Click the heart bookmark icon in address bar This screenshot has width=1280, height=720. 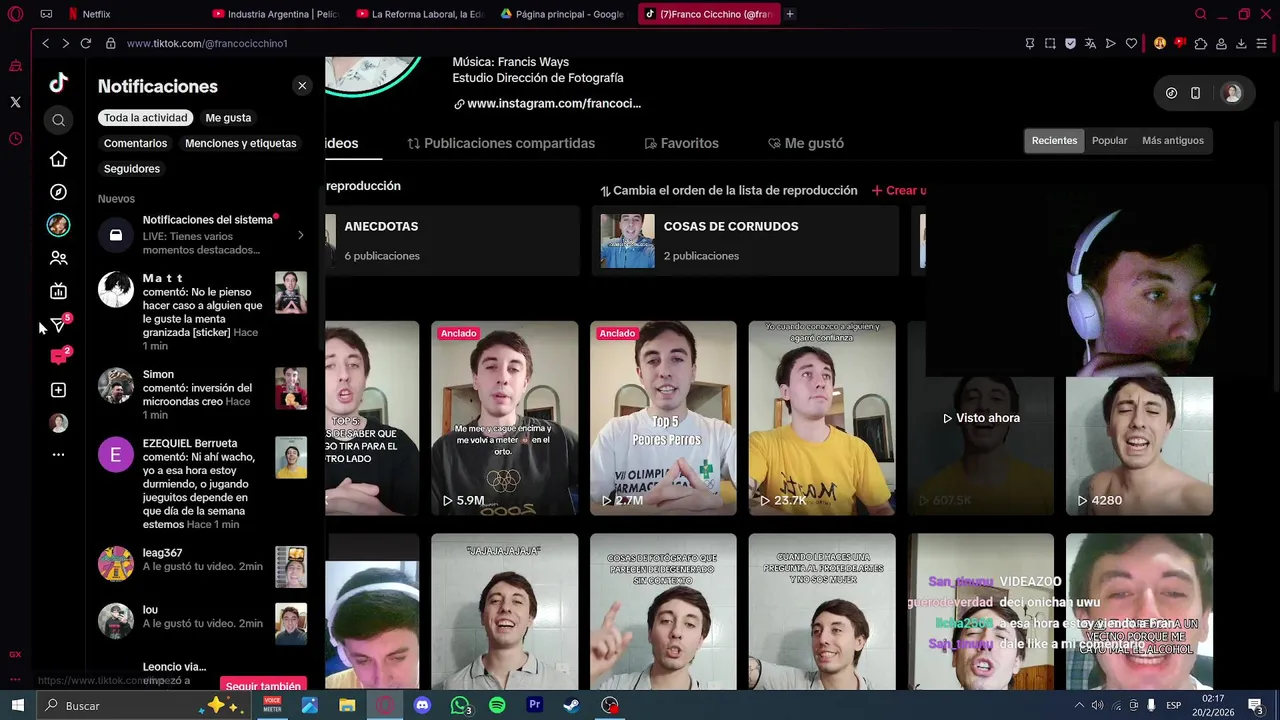tap(1131, 43)
